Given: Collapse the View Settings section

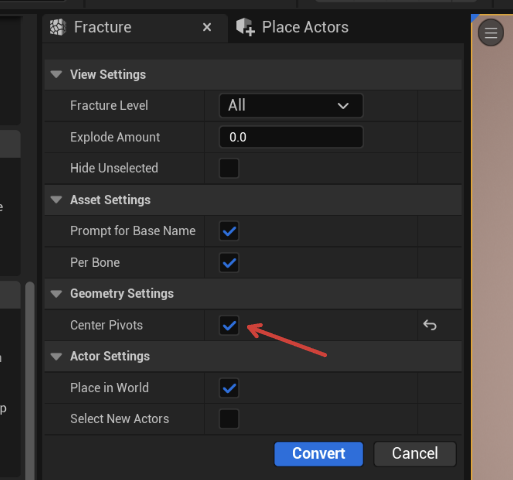Looking at the screenshot, I should point(56,74).
